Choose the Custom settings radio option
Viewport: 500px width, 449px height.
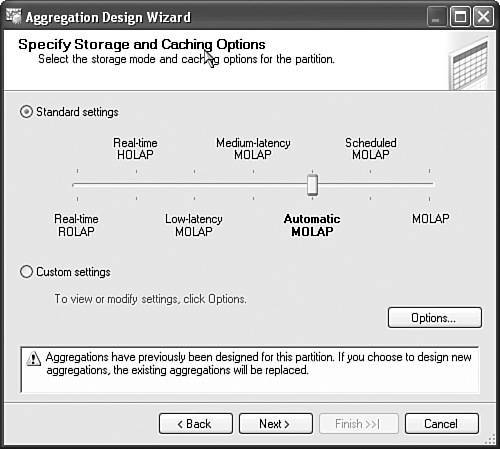coord(26,272)
